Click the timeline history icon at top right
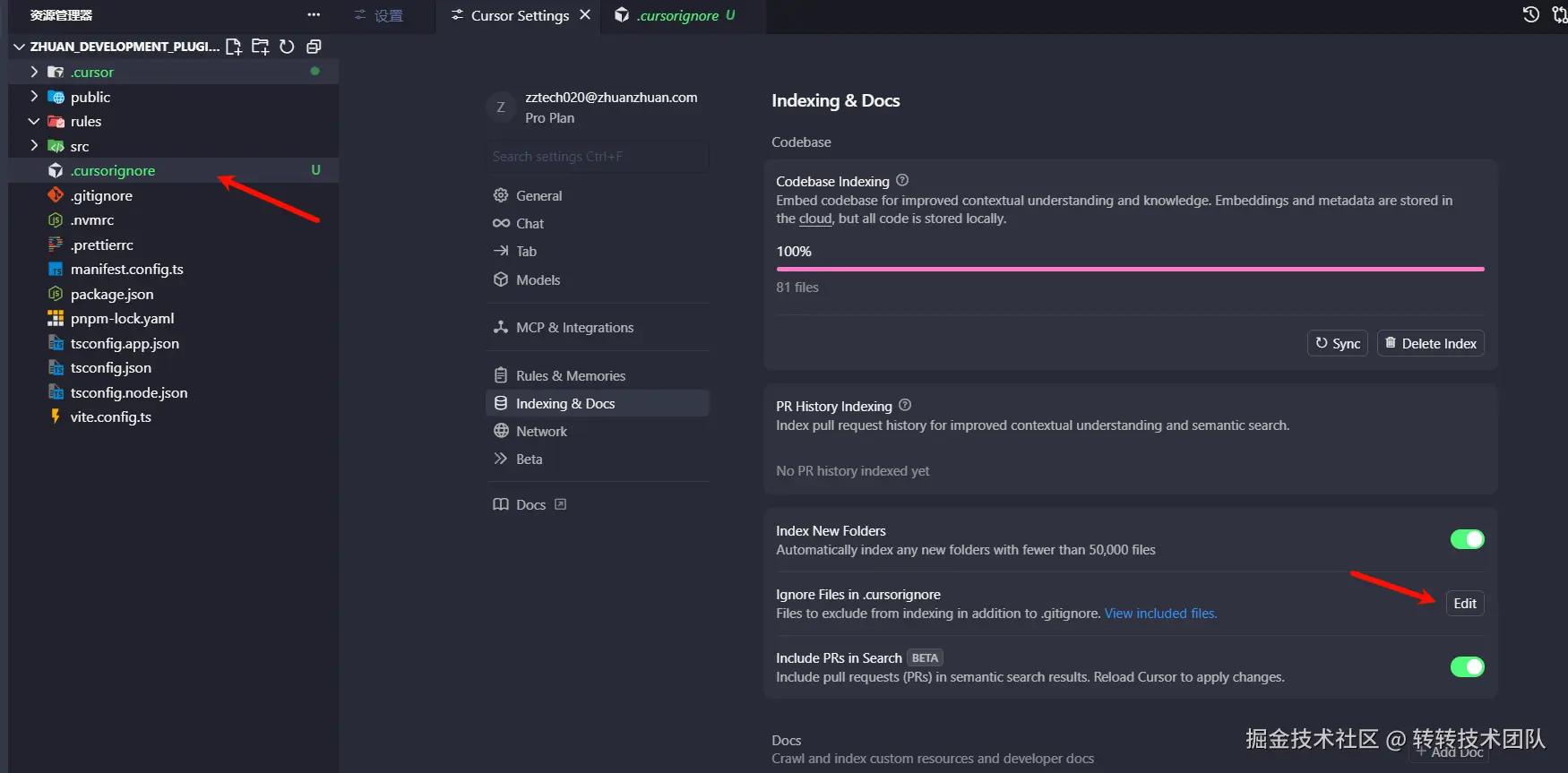 click(x=1531, y=14)
